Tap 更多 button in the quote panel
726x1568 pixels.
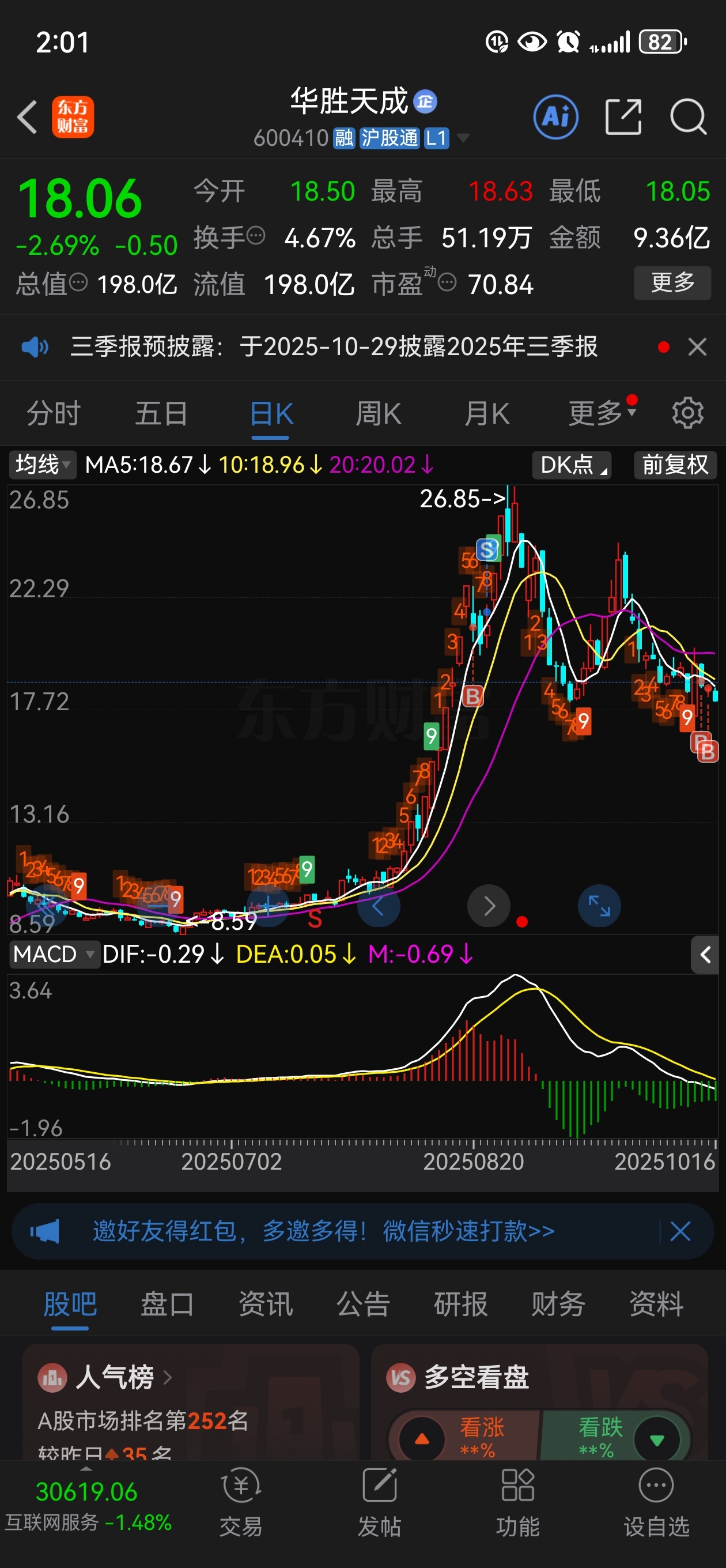pyautogui.click(x=672, y=283)
